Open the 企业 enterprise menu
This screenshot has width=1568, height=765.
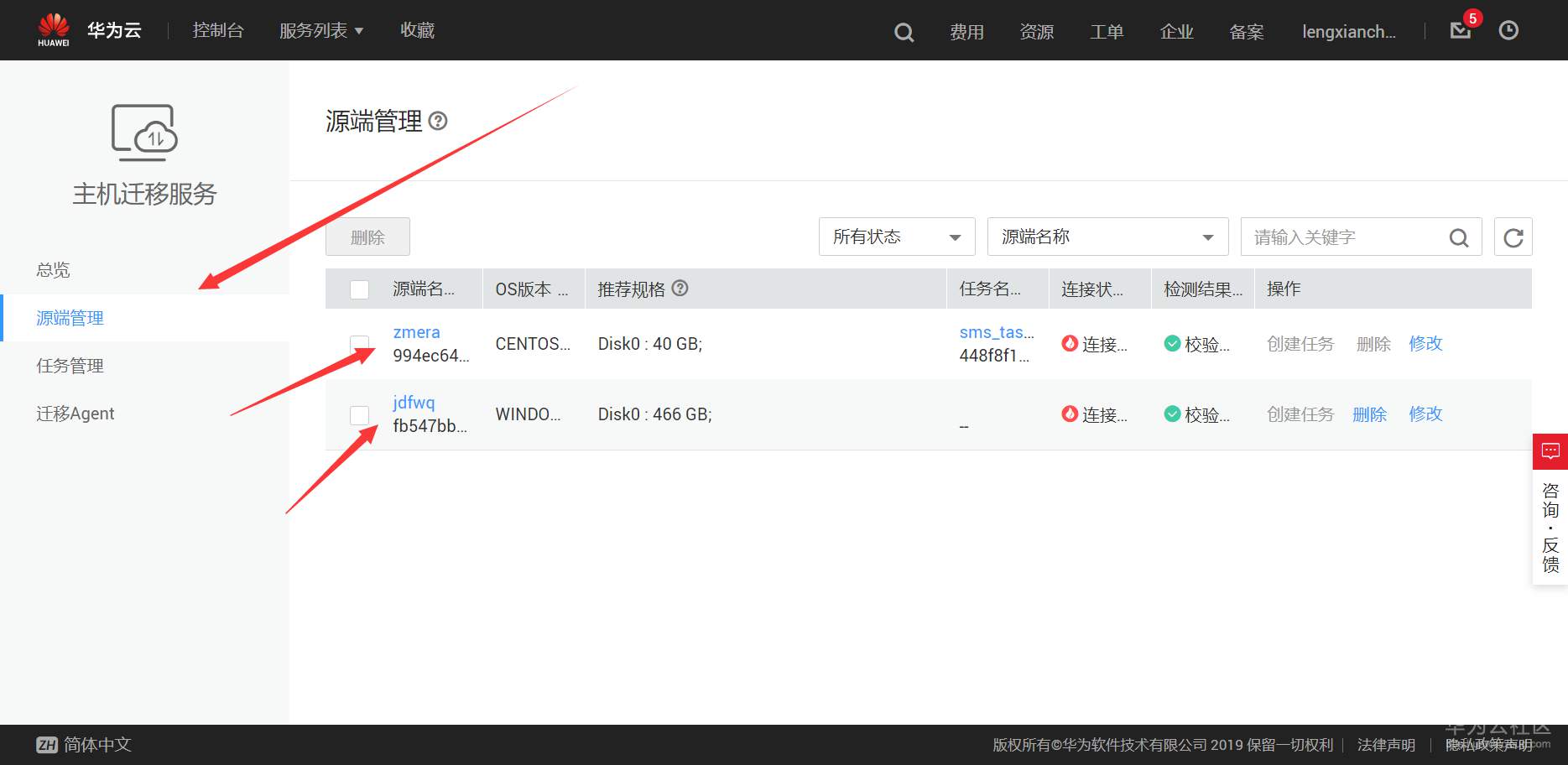pyautogui.click(x=1176, y=32)
